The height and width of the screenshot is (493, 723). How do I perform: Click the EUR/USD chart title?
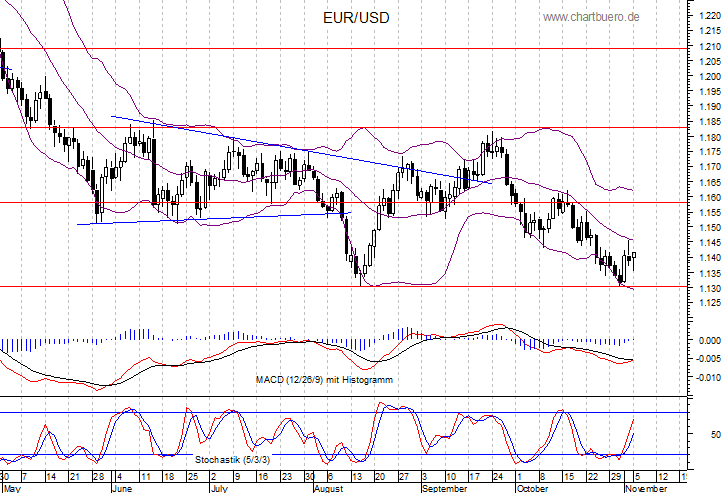point(357,18)
